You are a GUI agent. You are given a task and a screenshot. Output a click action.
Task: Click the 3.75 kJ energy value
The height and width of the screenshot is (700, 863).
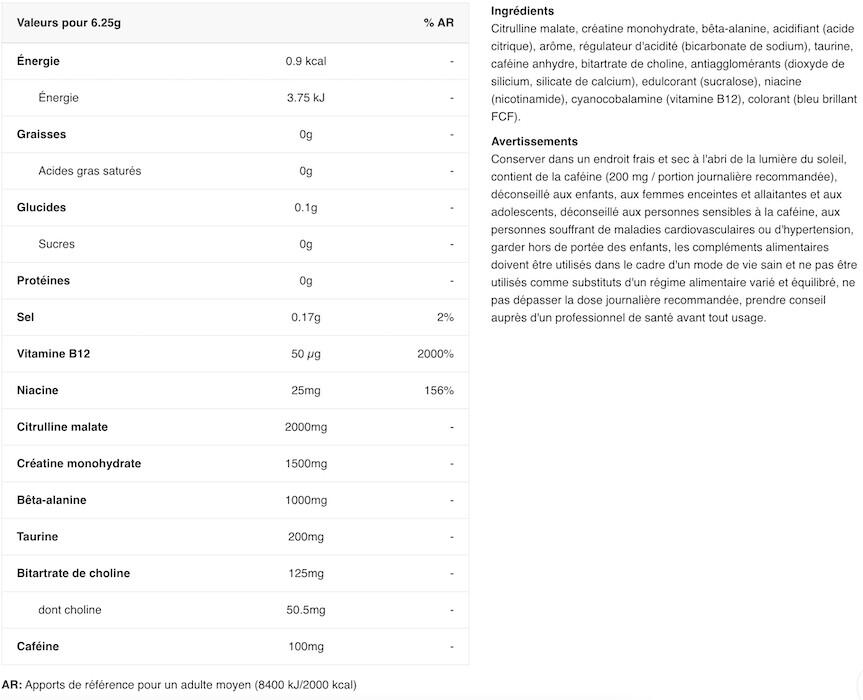pos(306,98)
